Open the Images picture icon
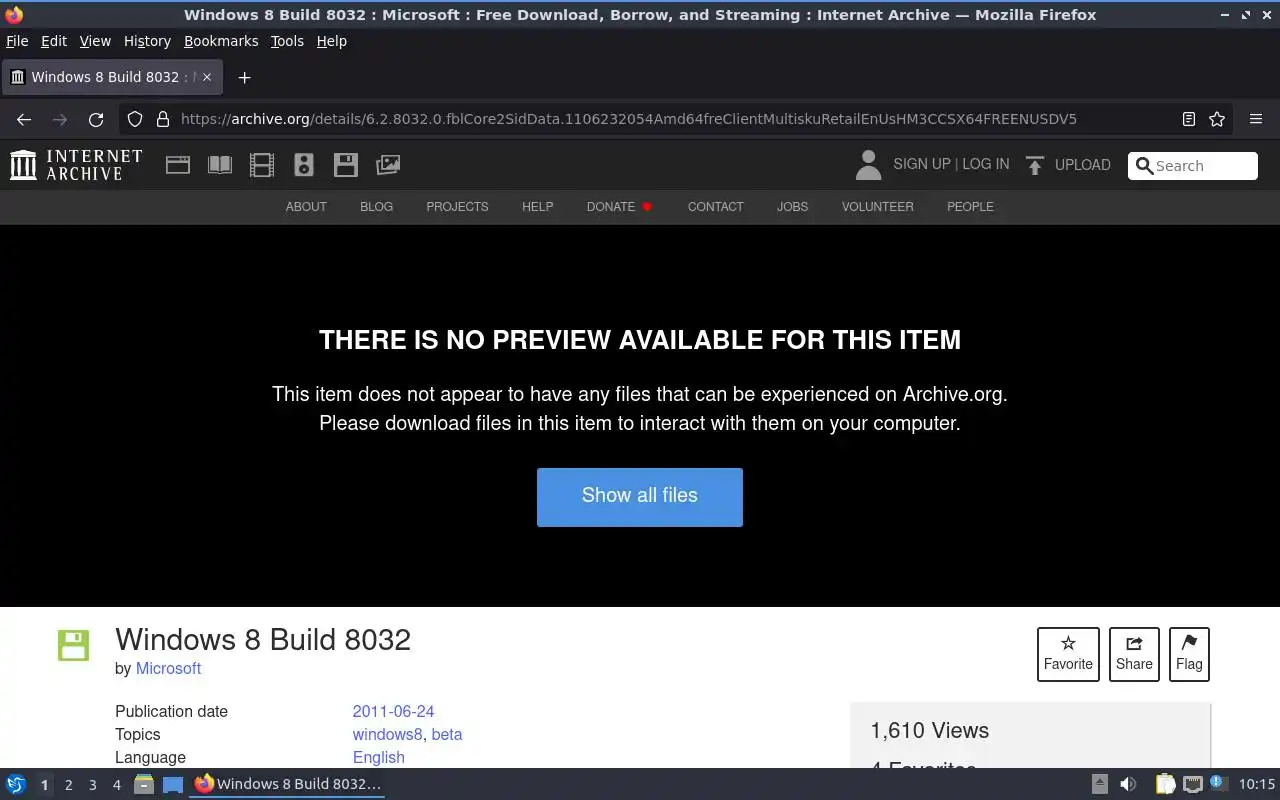The image size is (1280, 800). coord(388,165)
